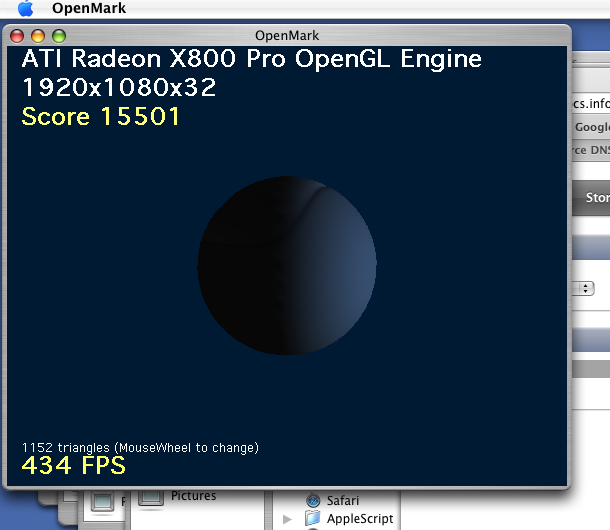Viewport: 610px width, 530px height.
Task: Click the 434 FPS readout
Action: tap(74, 465)
